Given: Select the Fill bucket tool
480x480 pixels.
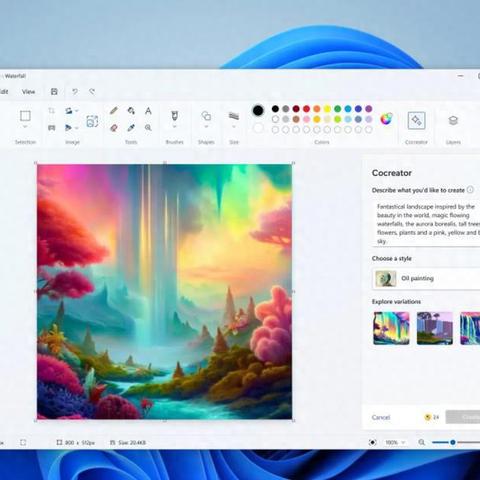Looking at the screenshot, I should click(131, 111).
